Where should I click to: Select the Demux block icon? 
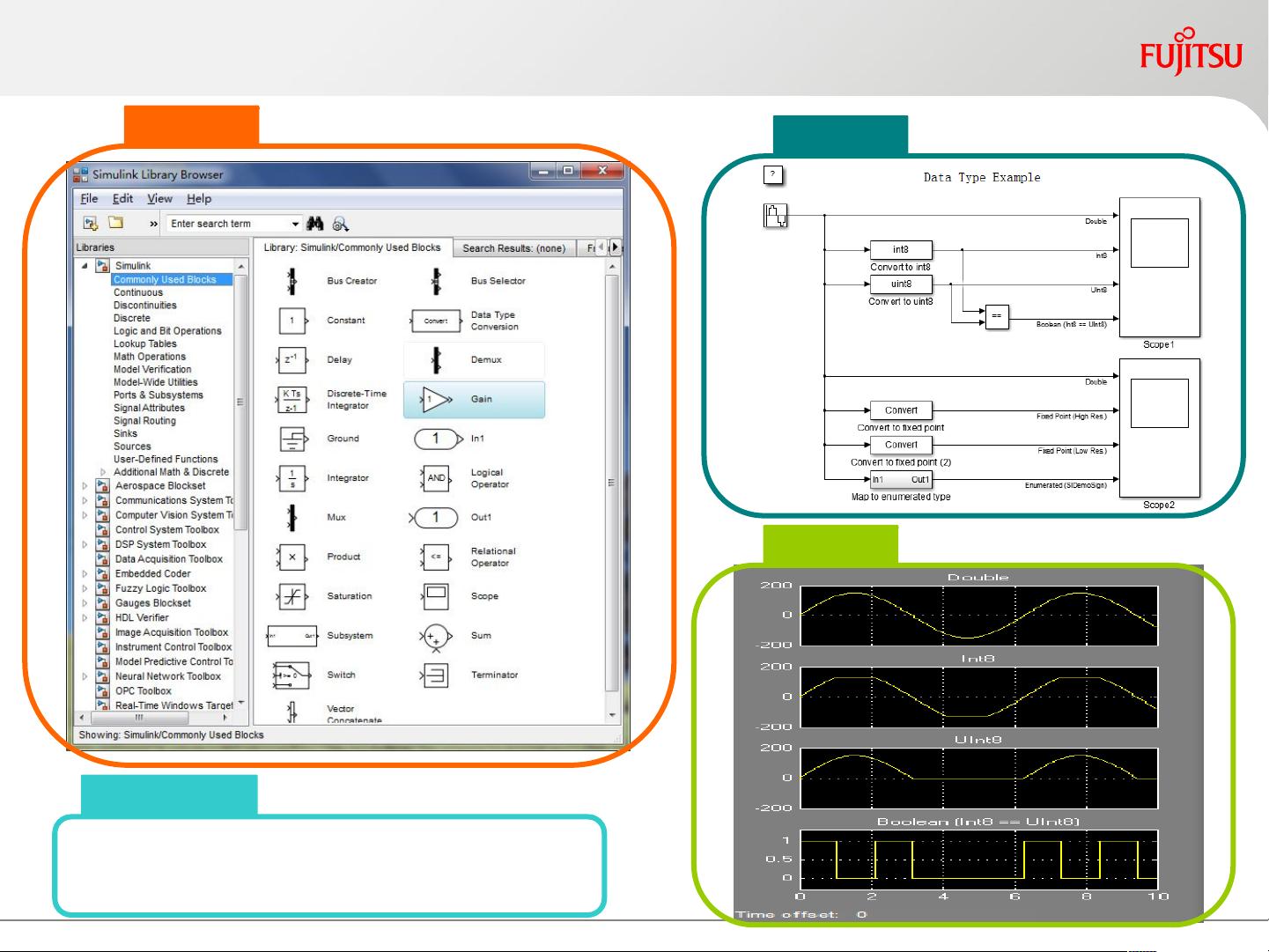[x=436, y=359]
